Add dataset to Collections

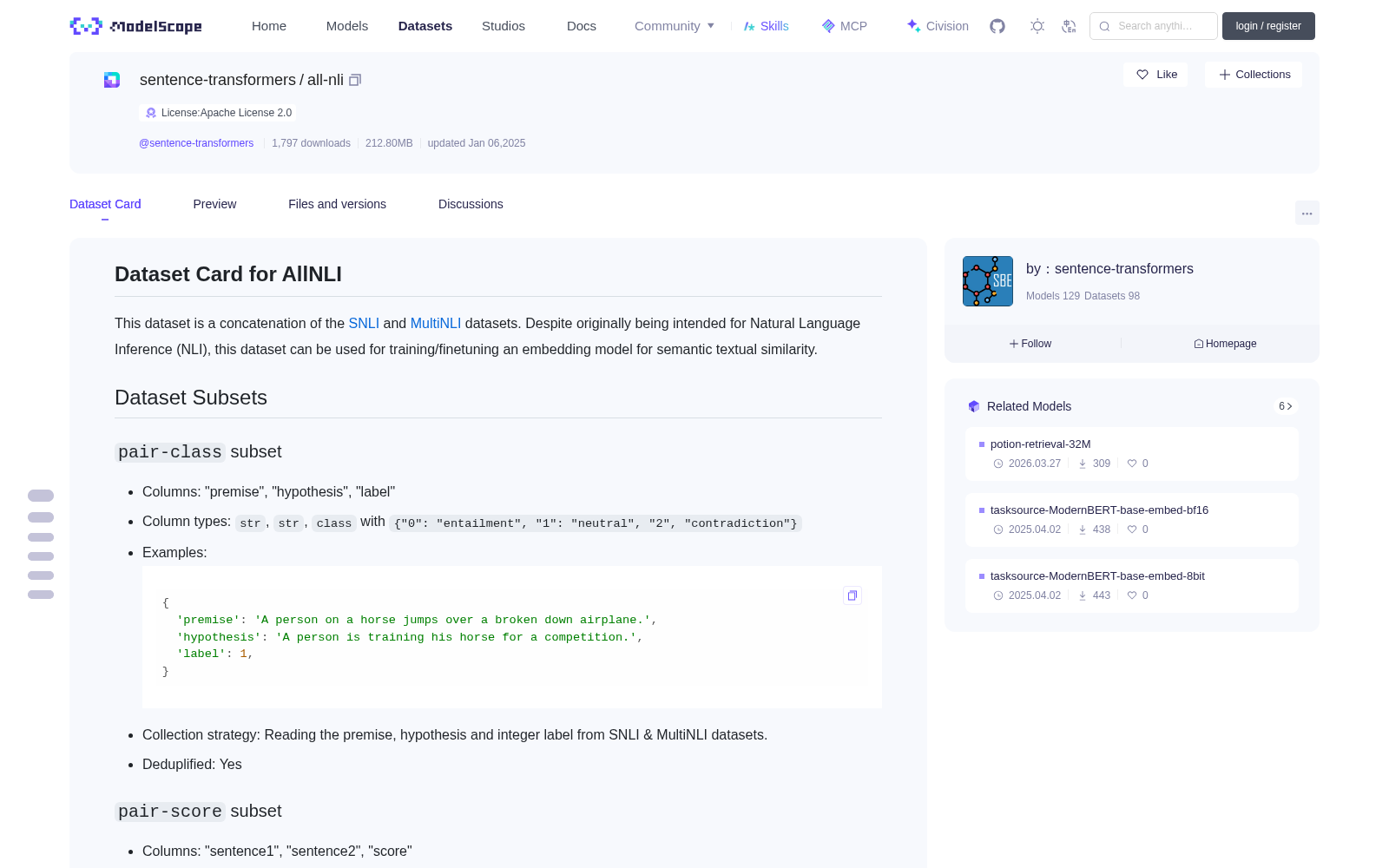pyautogui.click(x=1254, y=75)
